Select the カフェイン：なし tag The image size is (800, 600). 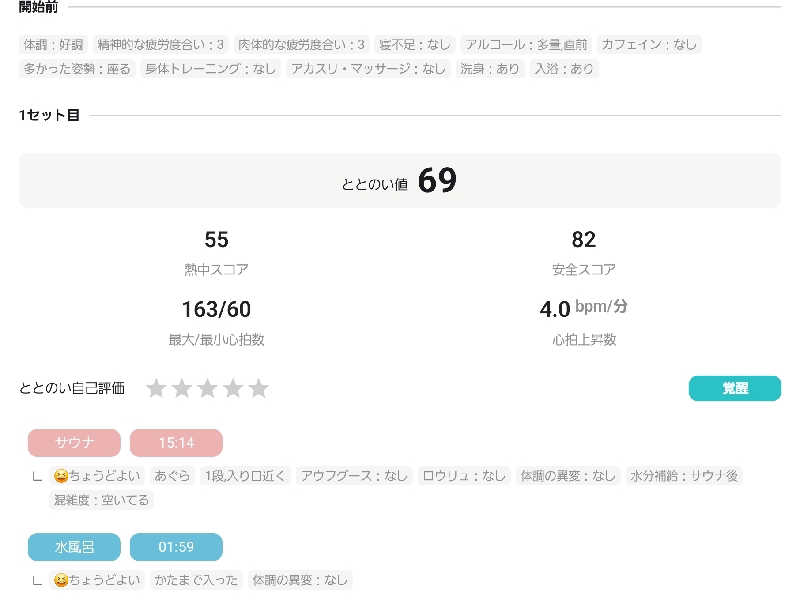pyautogui.click(x=649, y=45)
